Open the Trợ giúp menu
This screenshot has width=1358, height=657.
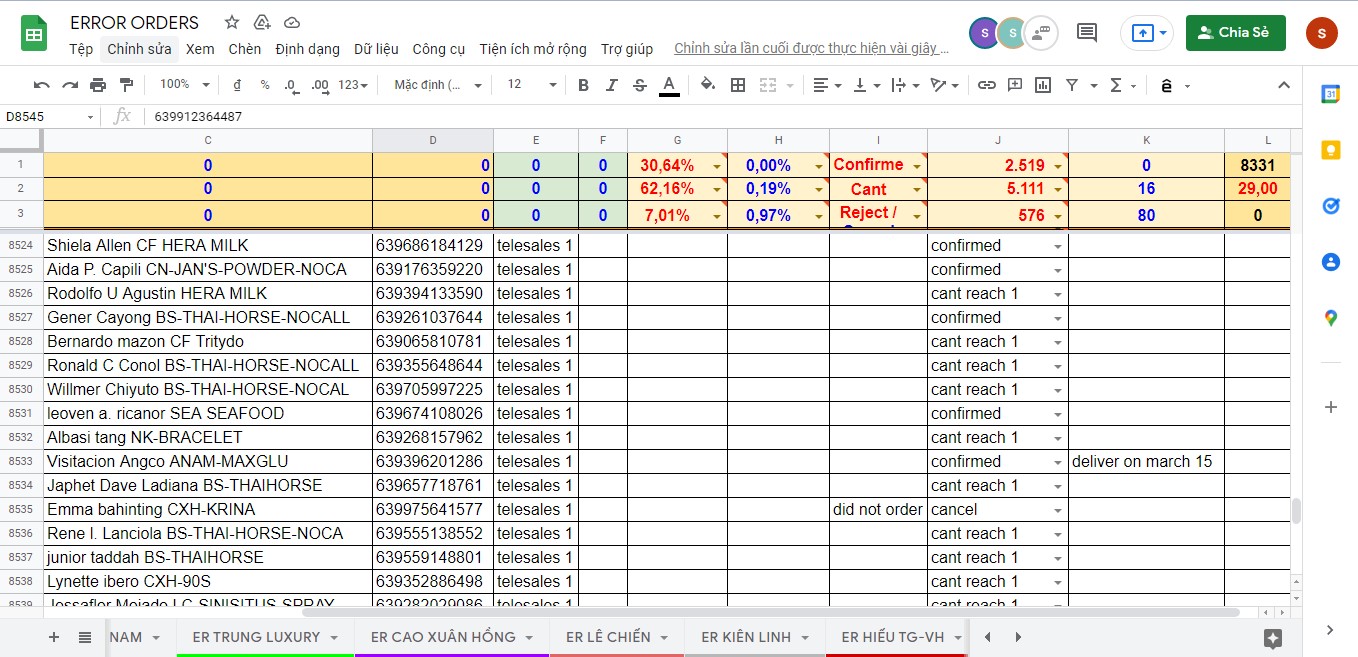coord(627,49)
